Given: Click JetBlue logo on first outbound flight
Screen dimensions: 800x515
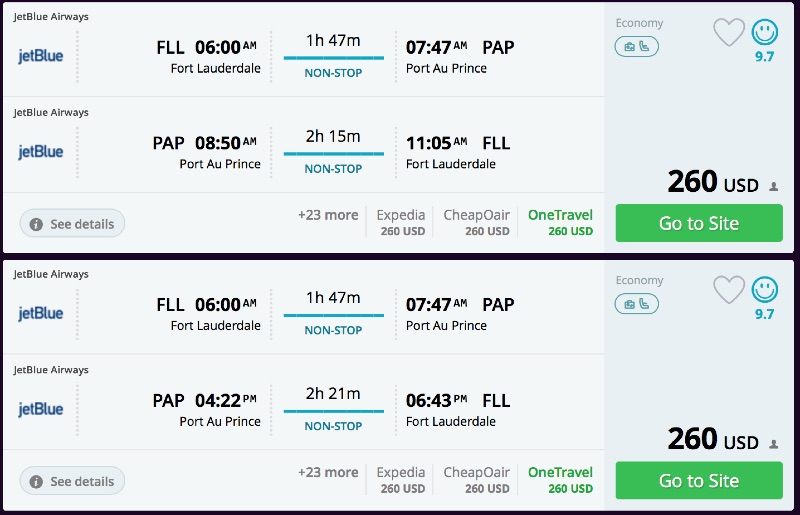Looking at the screenshot, I should 41,56.
